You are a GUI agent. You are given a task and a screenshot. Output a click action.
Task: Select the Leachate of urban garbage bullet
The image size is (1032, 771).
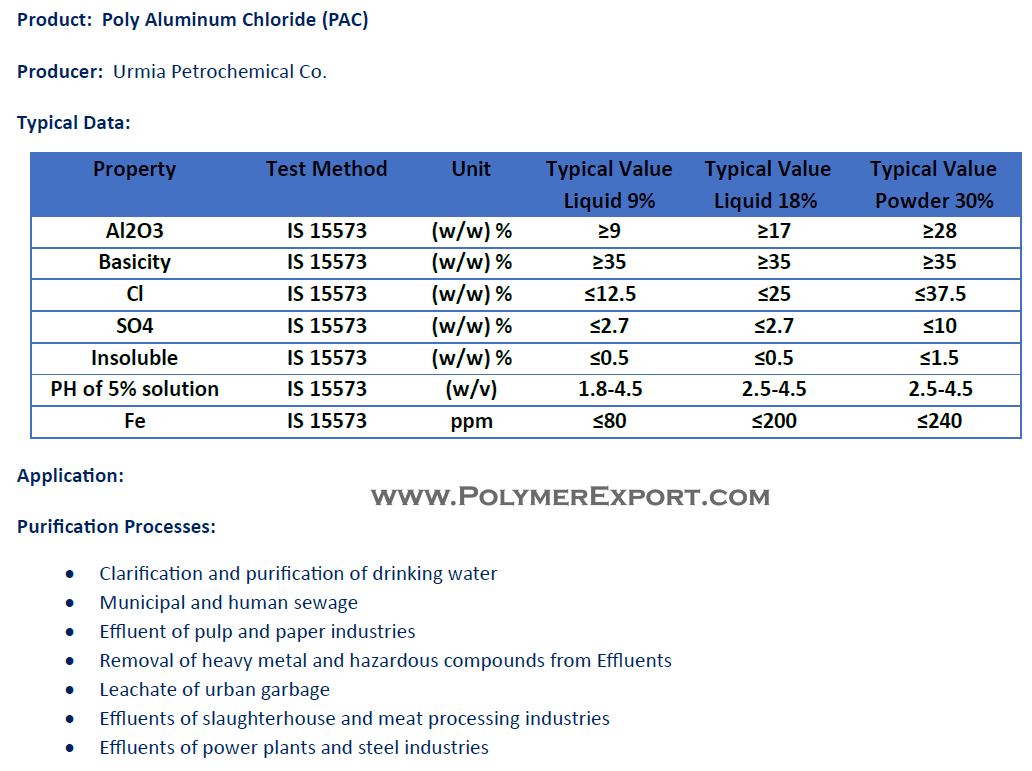point(215,689)
